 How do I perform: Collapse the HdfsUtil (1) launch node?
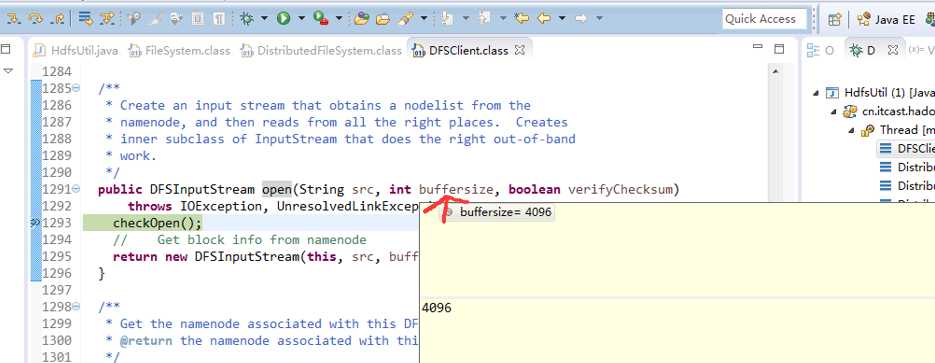pos(815,92)
